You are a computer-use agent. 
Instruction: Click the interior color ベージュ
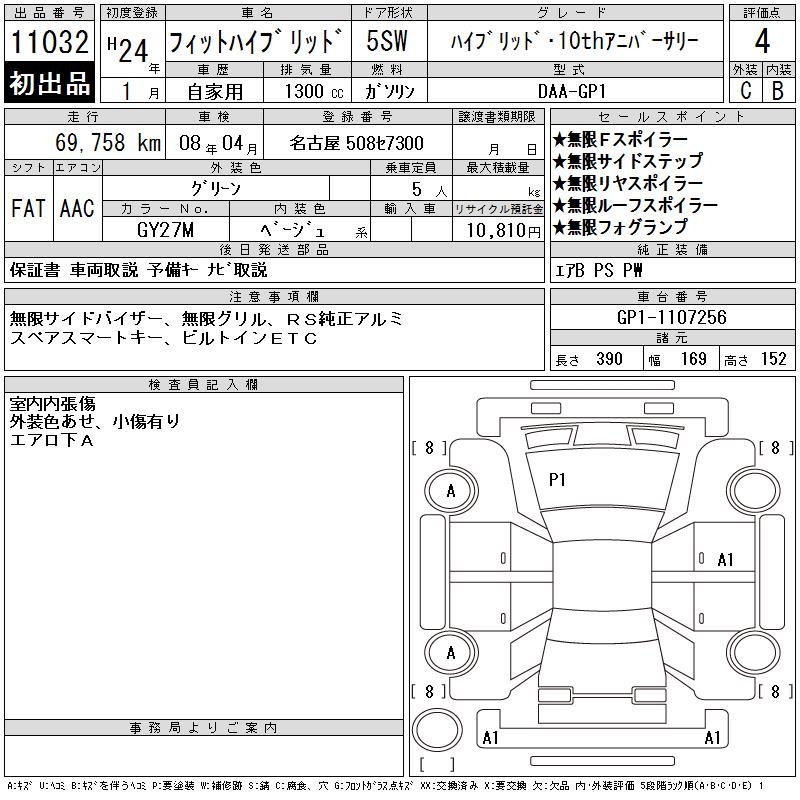click(x=292, y=230)
